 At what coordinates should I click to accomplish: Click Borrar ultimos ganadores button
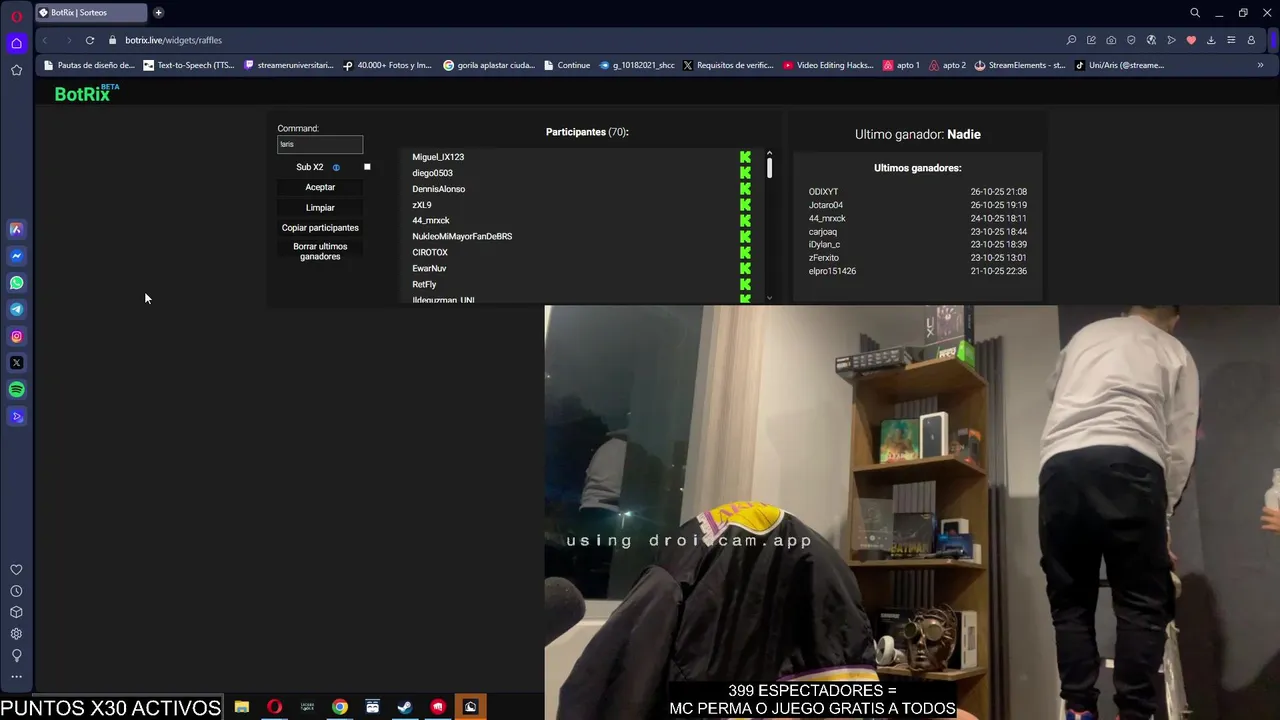pos(320,251)
